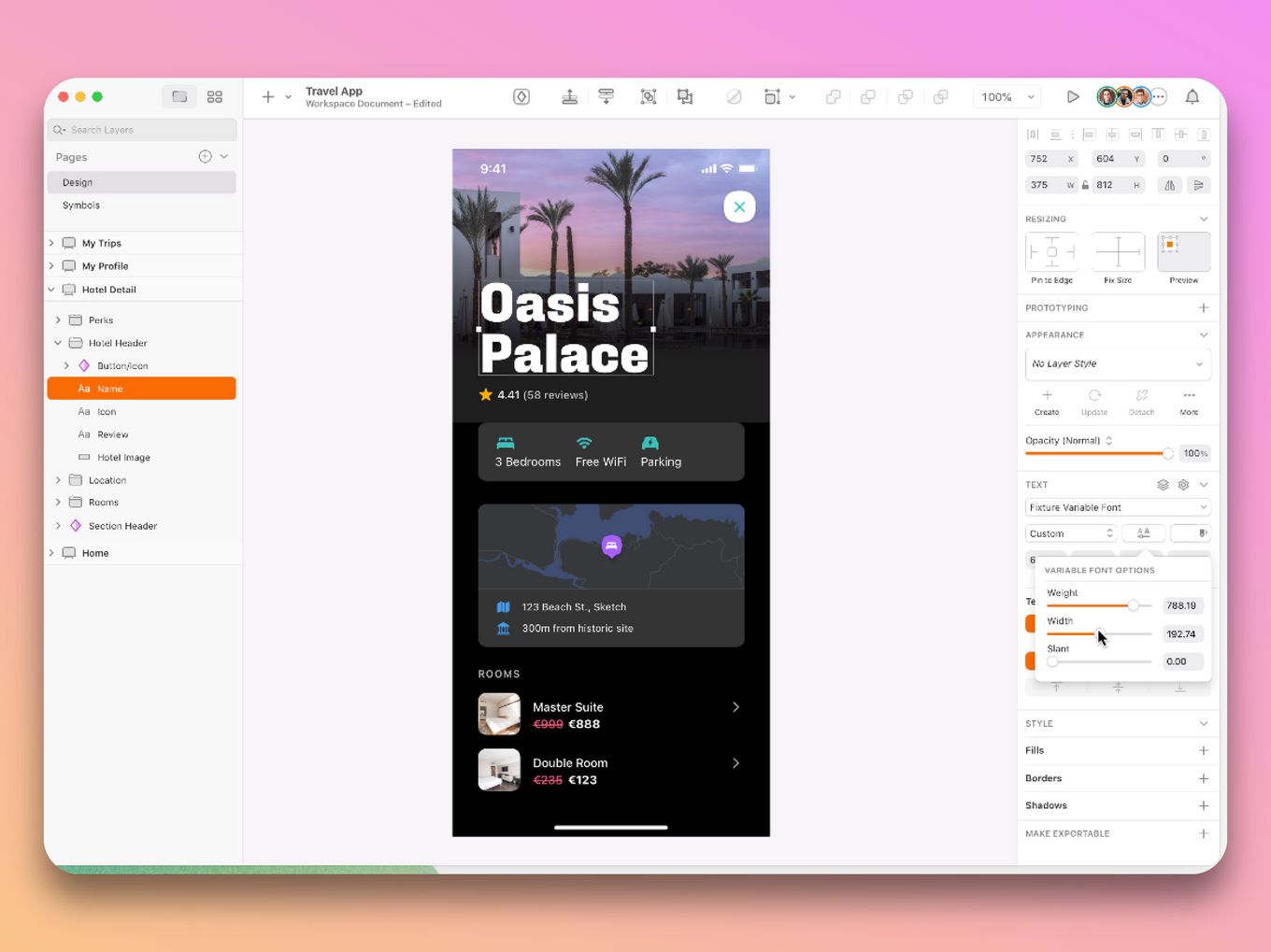Open the collaborators more menu
Screen dimensions: 1271x952
[1160, 97]
